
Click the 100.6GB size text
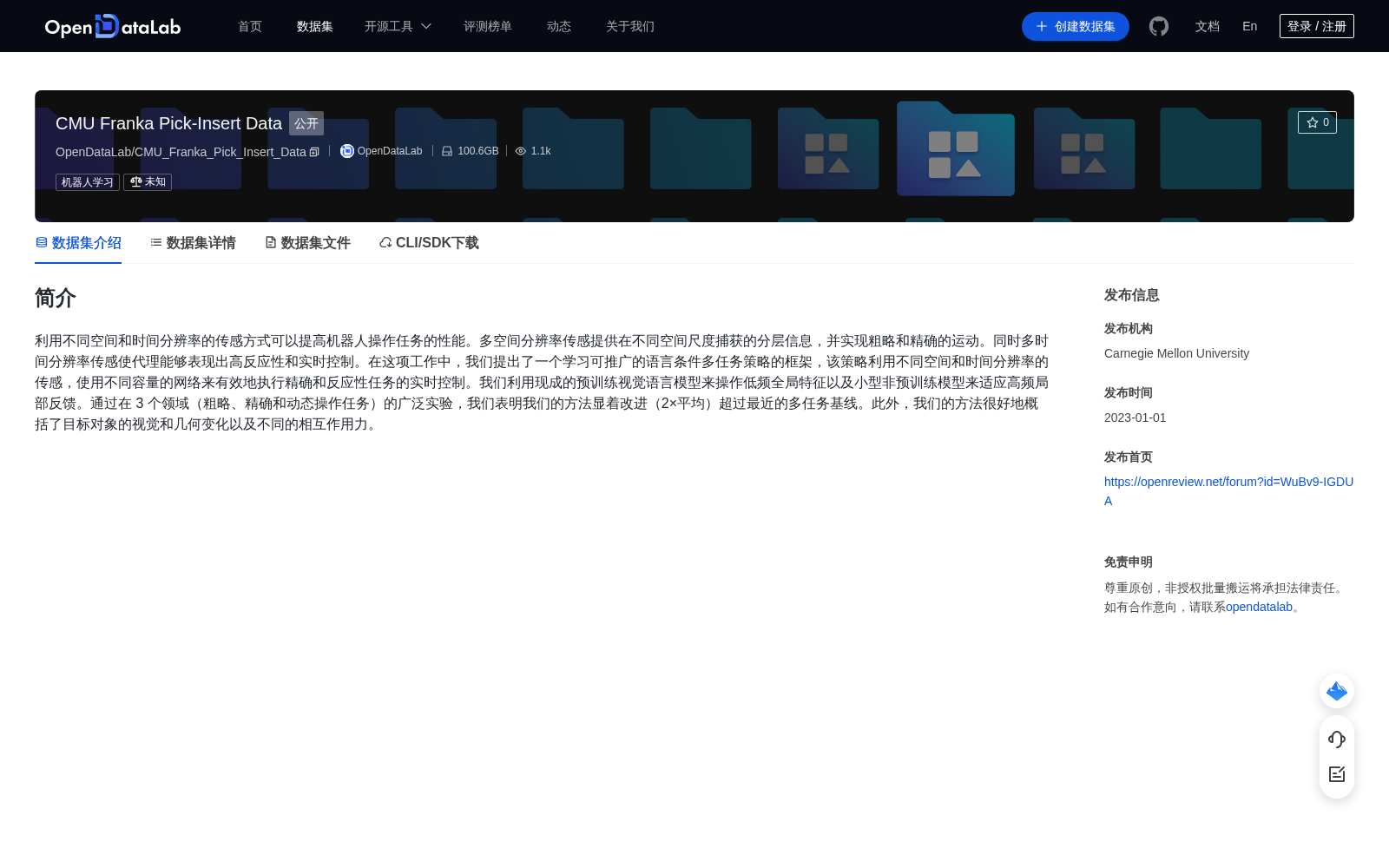point(478,151)
